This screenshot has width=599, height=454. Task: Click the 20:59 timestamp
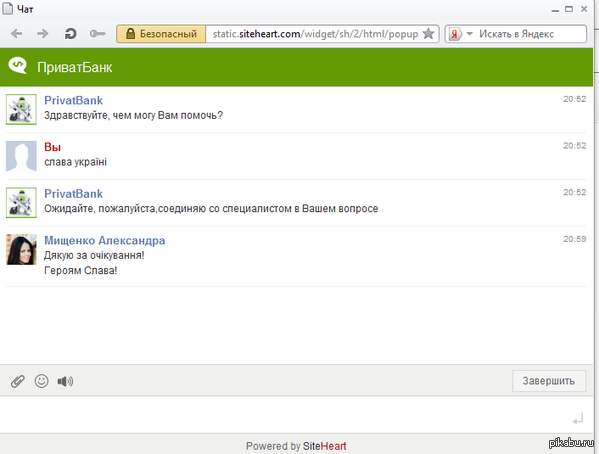pyautogui.click(x=574, y=239)
